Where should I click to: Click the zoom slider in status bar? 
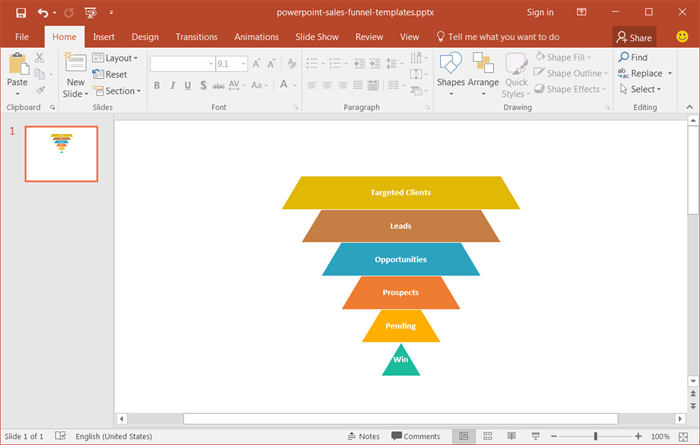[595, 436]
